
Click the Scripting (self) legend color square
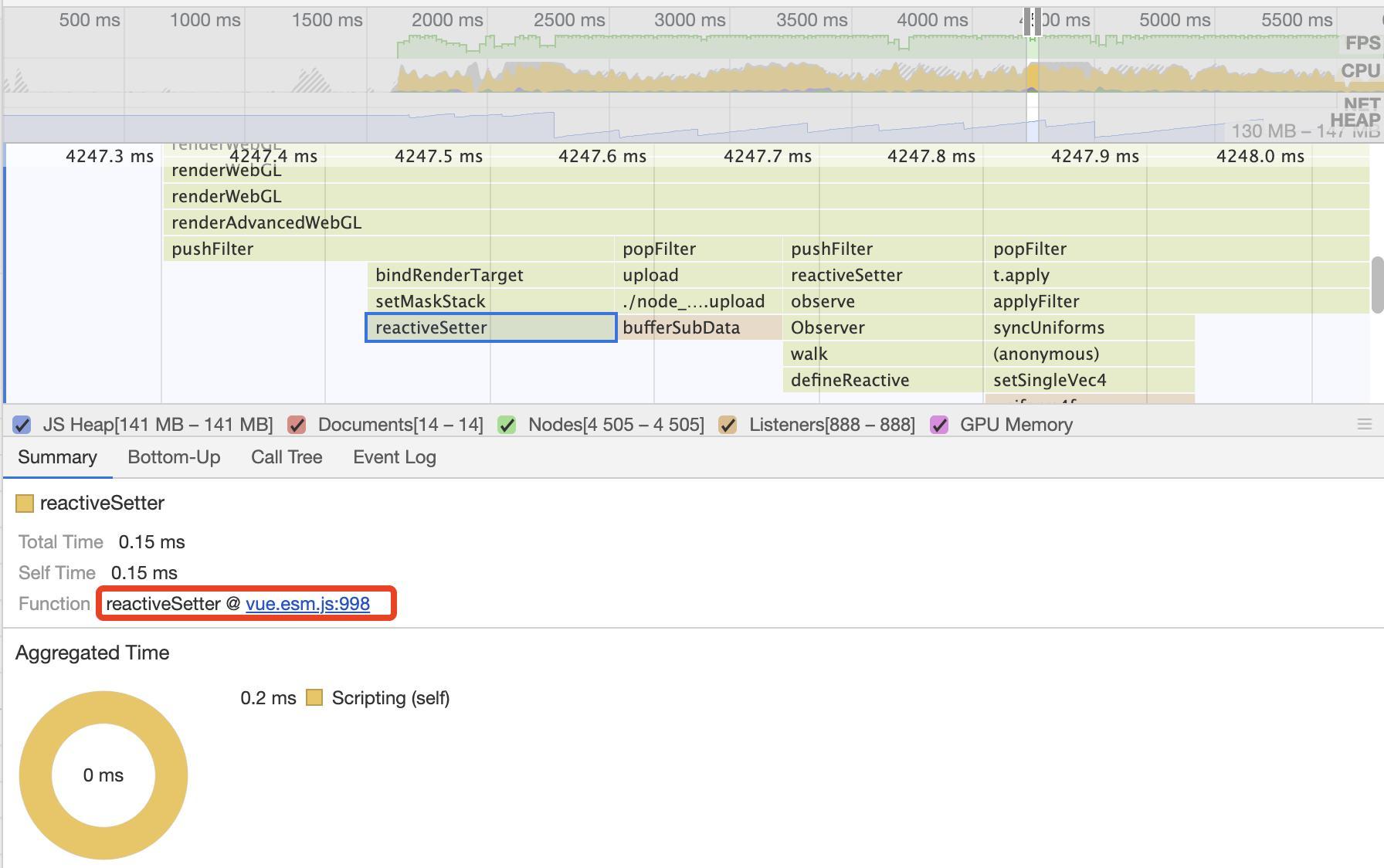[314, 698]
